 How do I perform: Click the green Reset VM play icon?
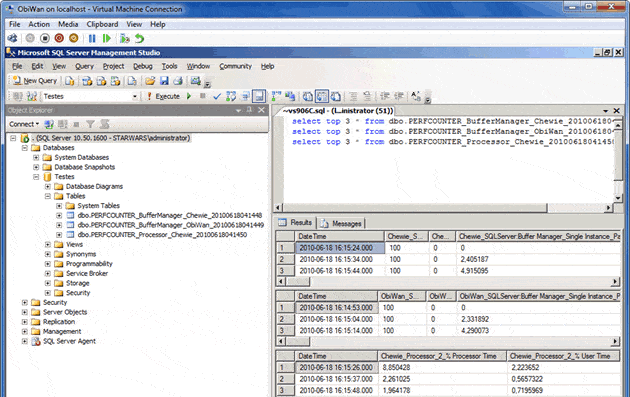pos(106,38)
